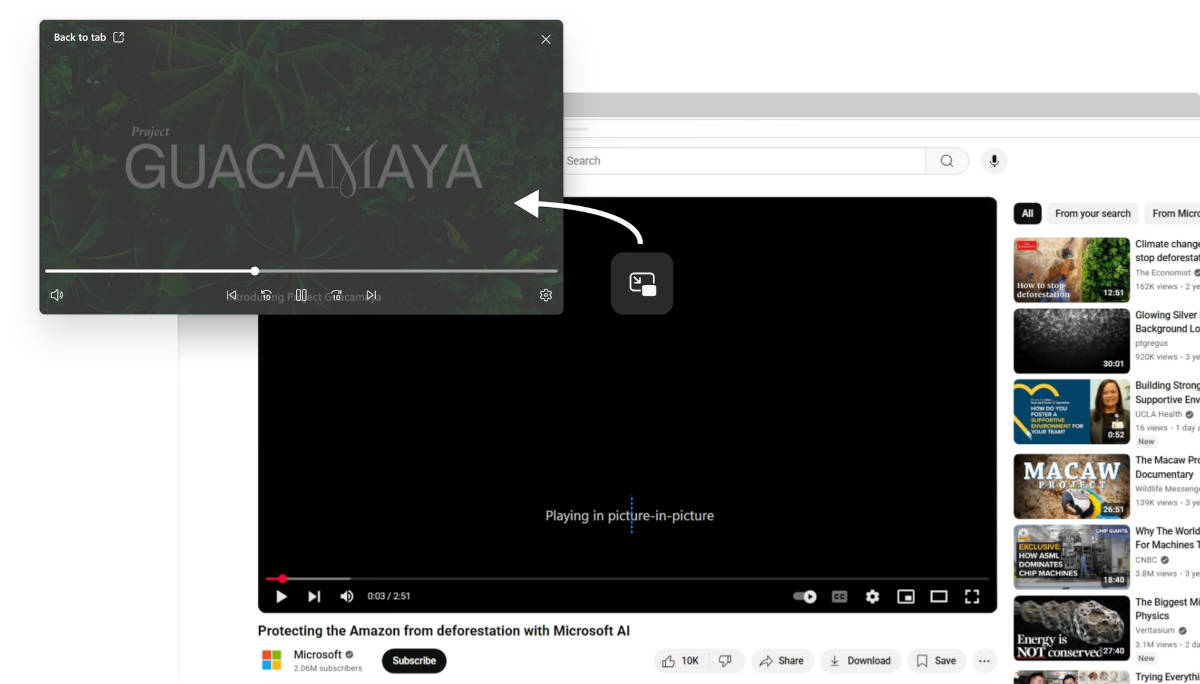
Task: Toggle closed captions CC
Action: (840, 596)
